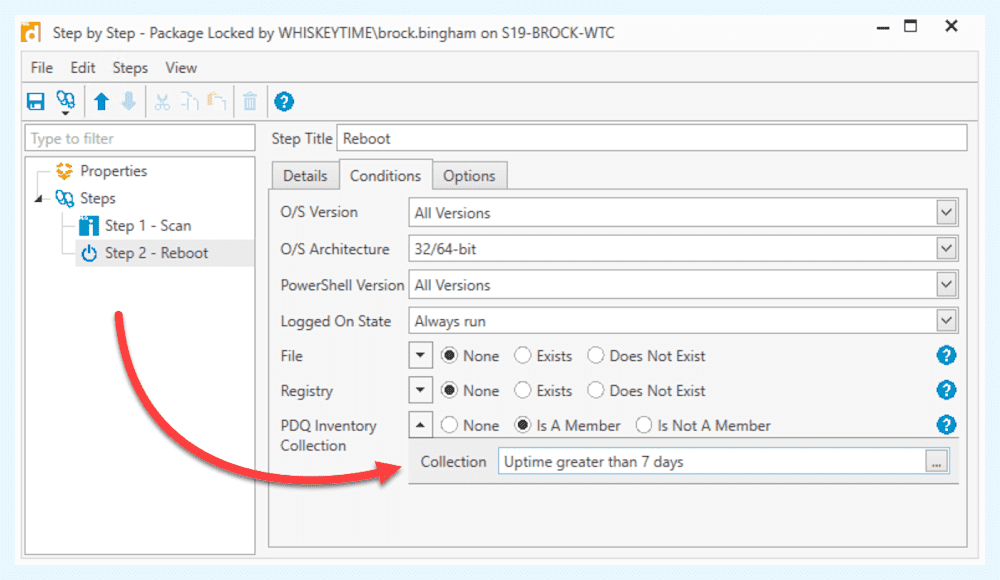Click the Save package icon
1000x580 pixels.
pyautogui.click(x=36, y=101)
